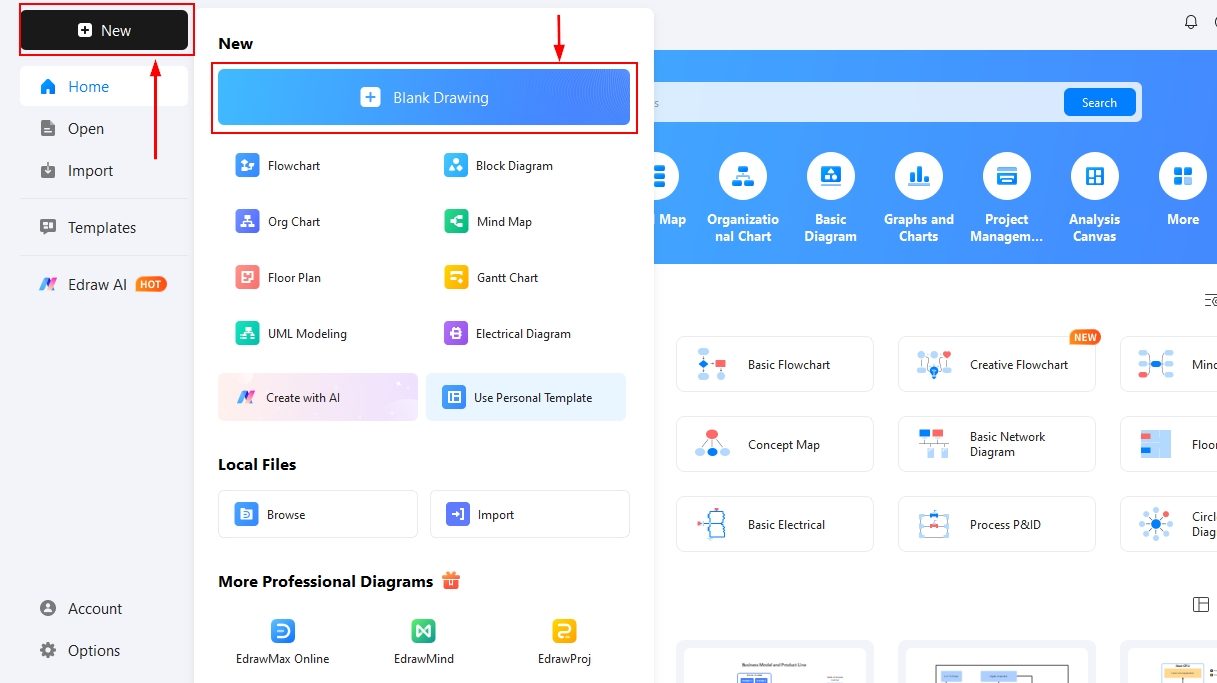Click Use Personal Template button
1217x683 pixels.
526,397
